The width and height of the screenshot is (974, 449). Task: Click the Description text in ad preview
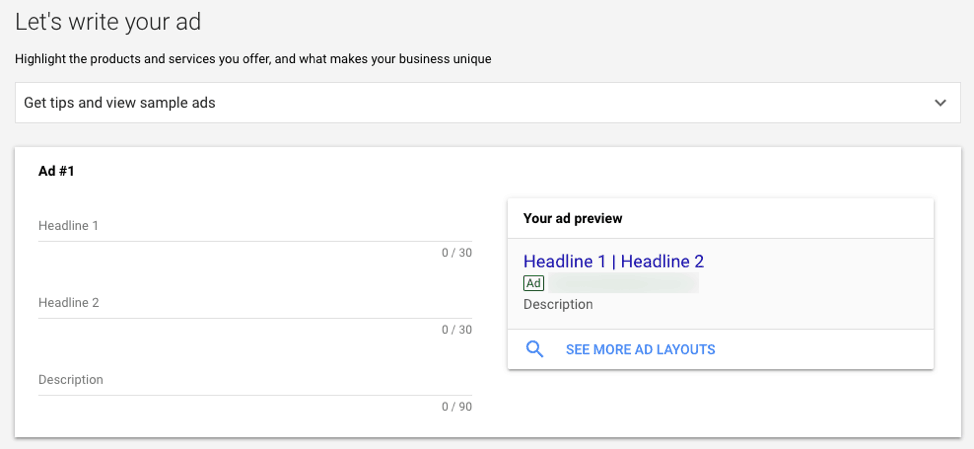[x=558, y=304]
